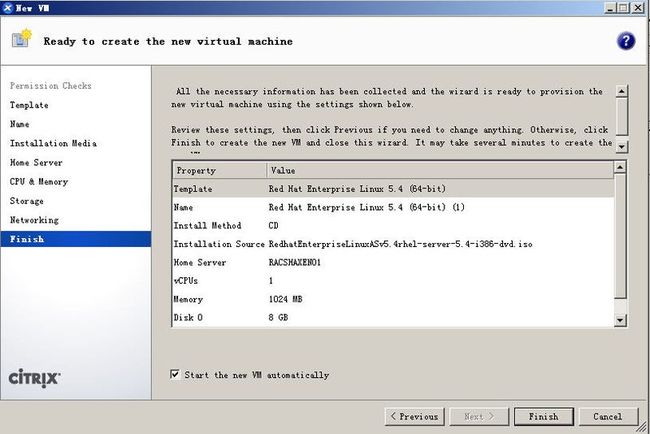
Task: Select the Disk 0 8 GB row
Action: [x=393, y=318]
